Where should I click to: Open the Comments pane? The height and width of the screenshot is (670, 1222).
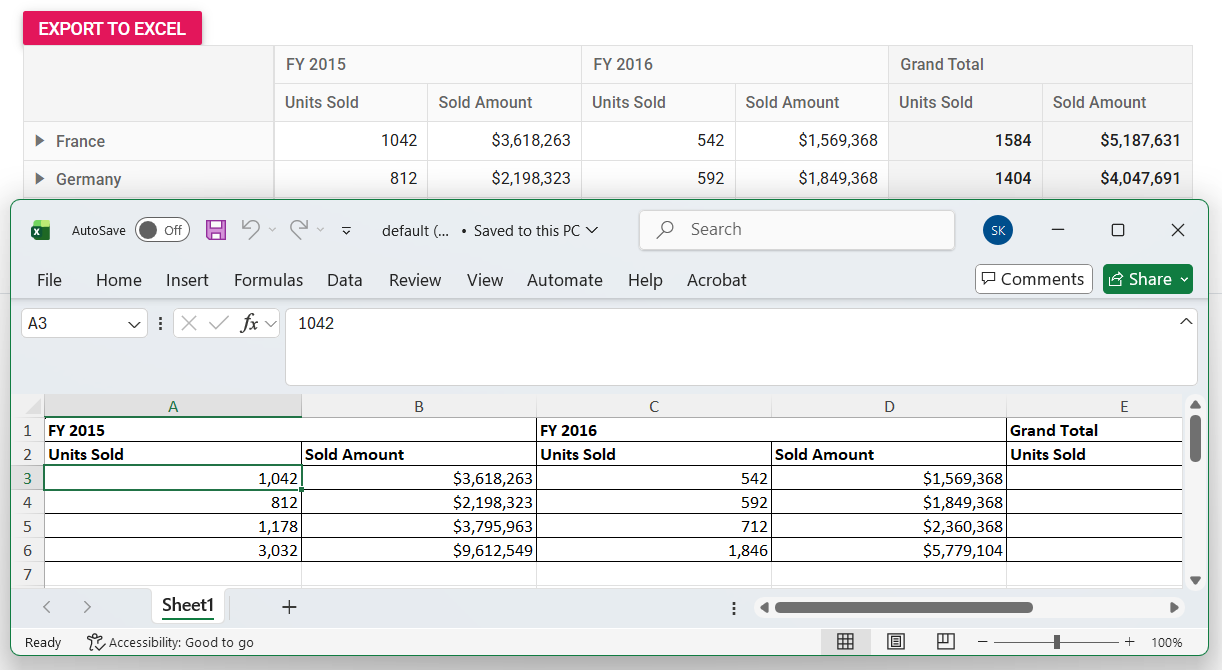tap(1033, 279)
